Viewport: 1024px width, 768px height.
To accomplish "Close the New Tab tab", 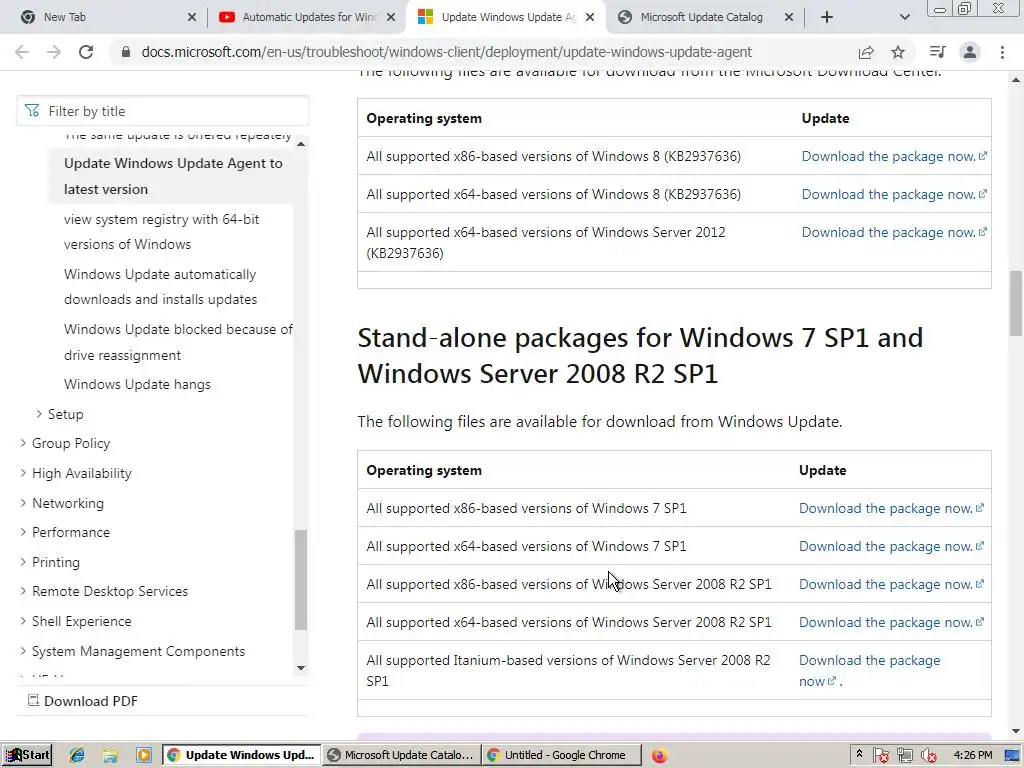I will tap(191, 17).
